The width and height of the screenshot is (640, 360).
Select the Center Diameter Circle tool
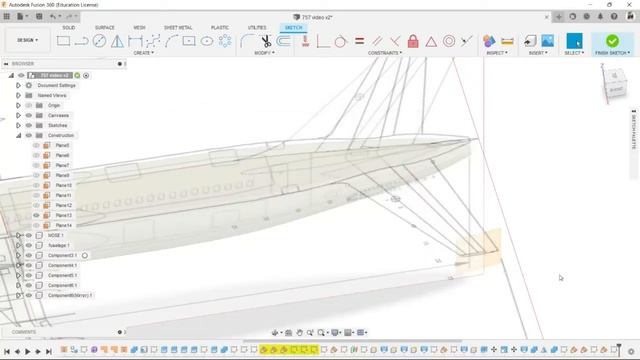coord(99,41)
